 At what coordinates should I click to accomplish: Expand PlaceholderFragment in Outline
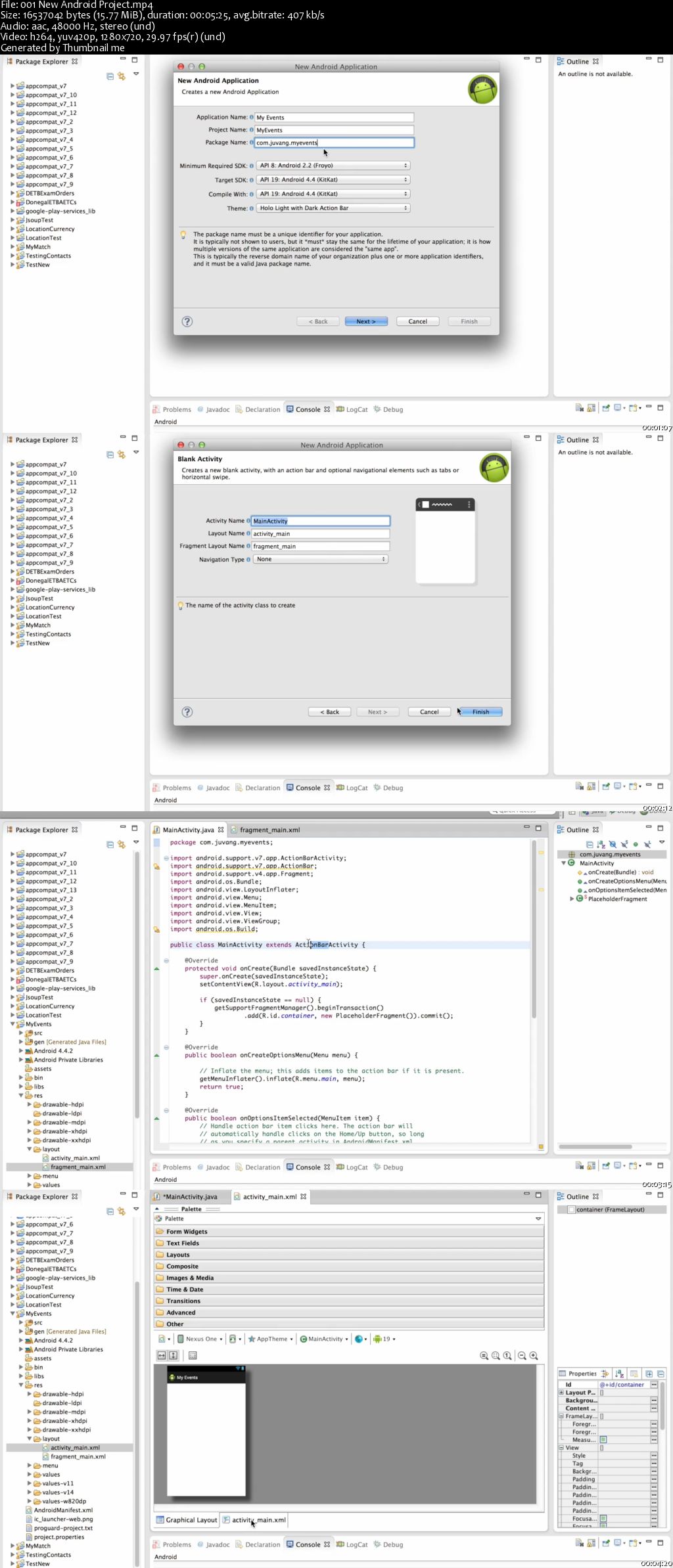(571, 899)
